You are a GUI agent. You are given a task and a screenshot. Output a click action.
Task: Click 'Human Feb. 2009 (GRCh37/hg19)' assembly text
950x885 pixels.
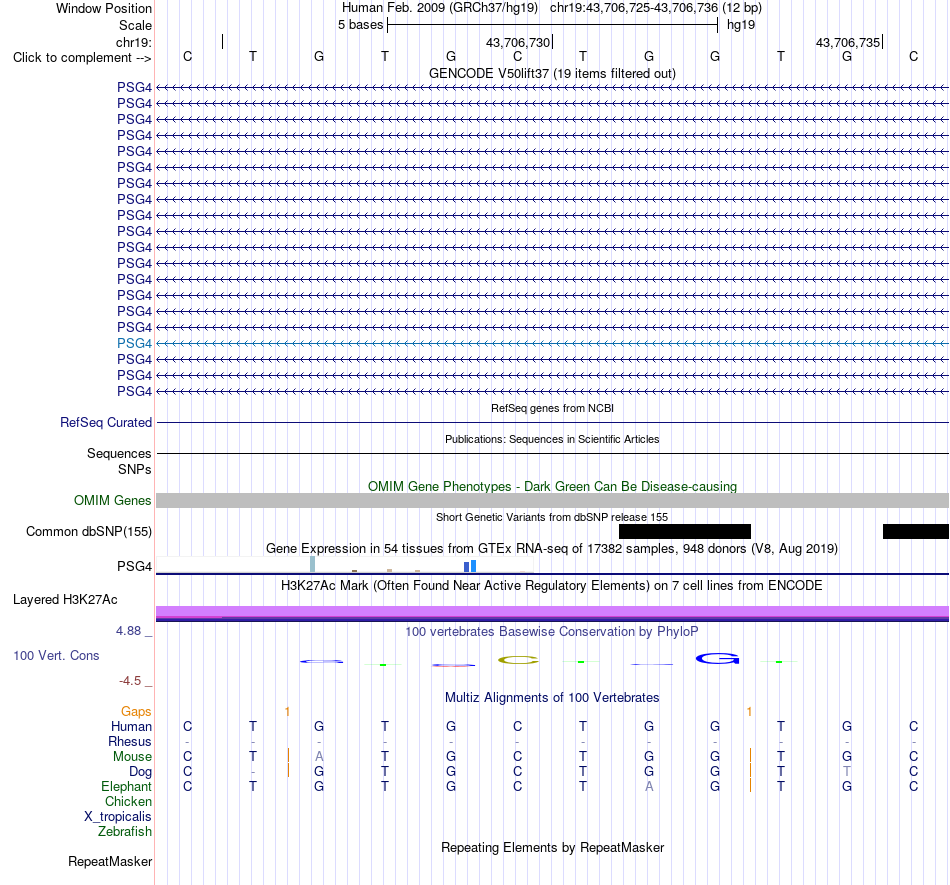(440, 8)
